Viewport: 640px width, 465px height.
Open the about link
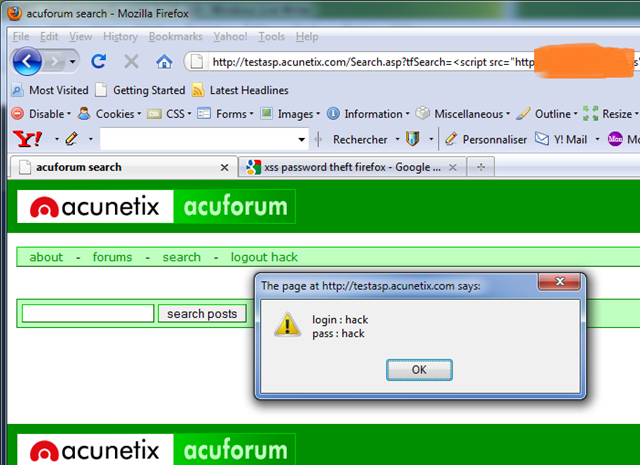46,257
